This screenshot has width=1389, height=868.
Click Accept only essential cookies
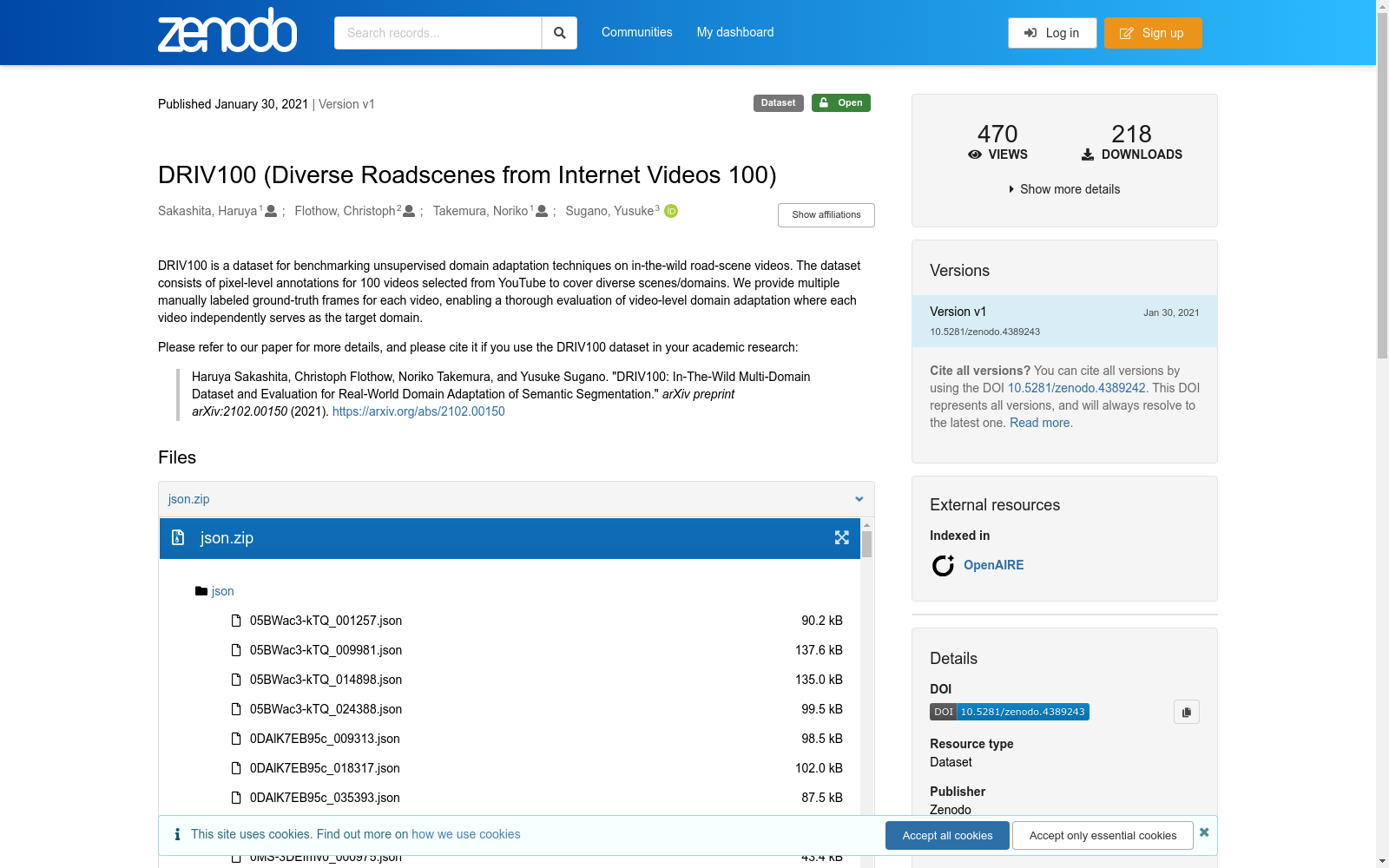pos(1103,835)
